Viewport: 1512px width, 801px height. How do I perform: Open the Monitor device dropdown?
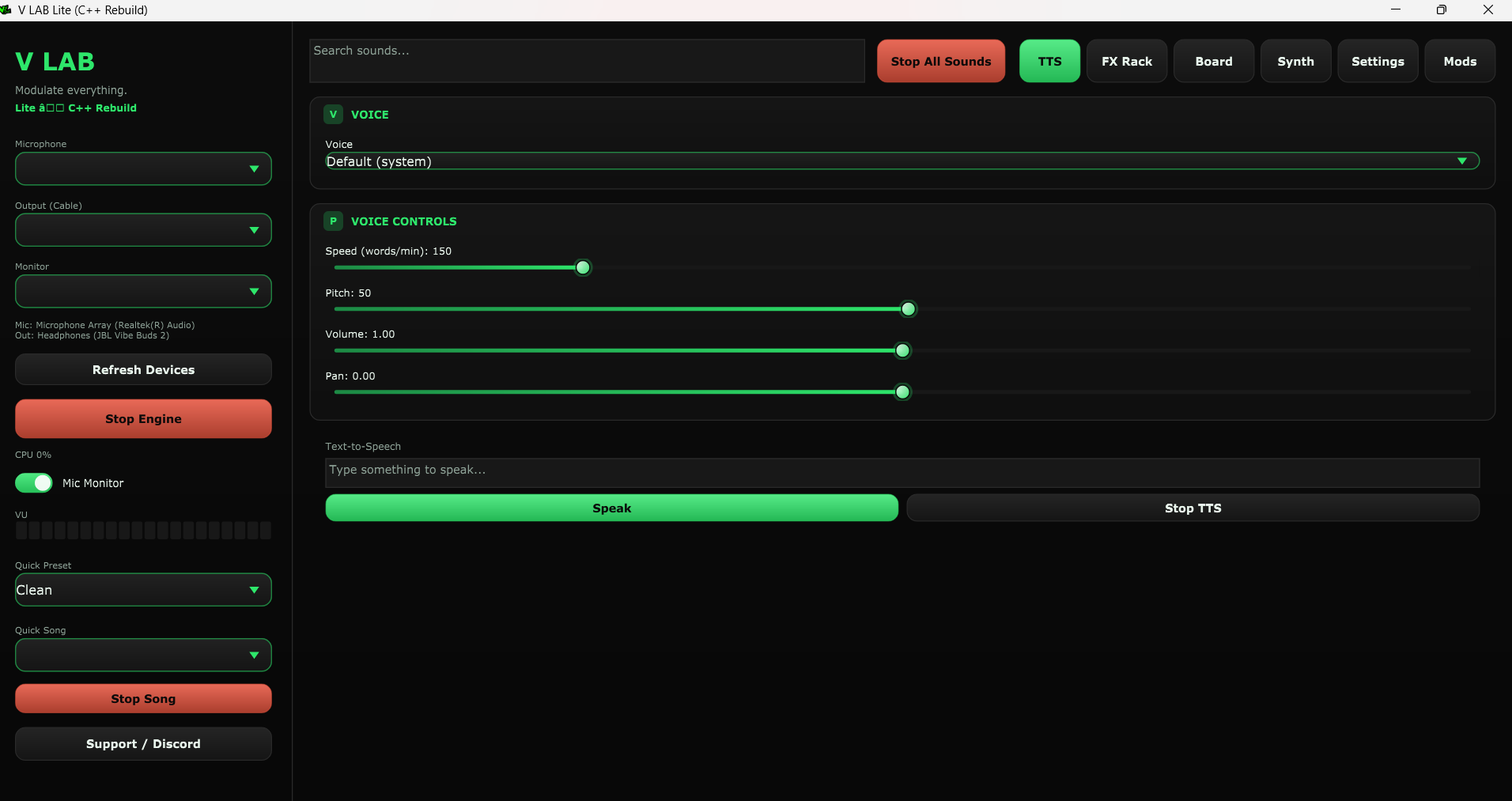143,292
